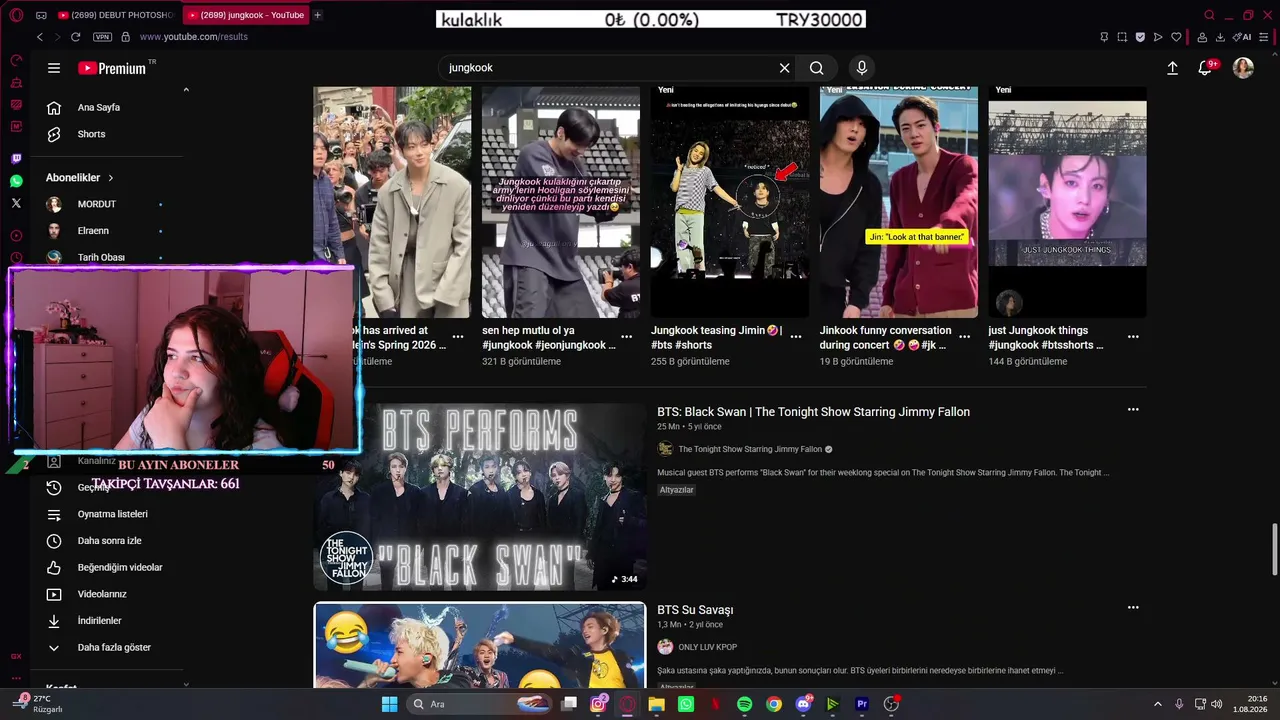Open options for 'just Jungkook things' short
The image size is (1280, 720).
coord(1133,337)
